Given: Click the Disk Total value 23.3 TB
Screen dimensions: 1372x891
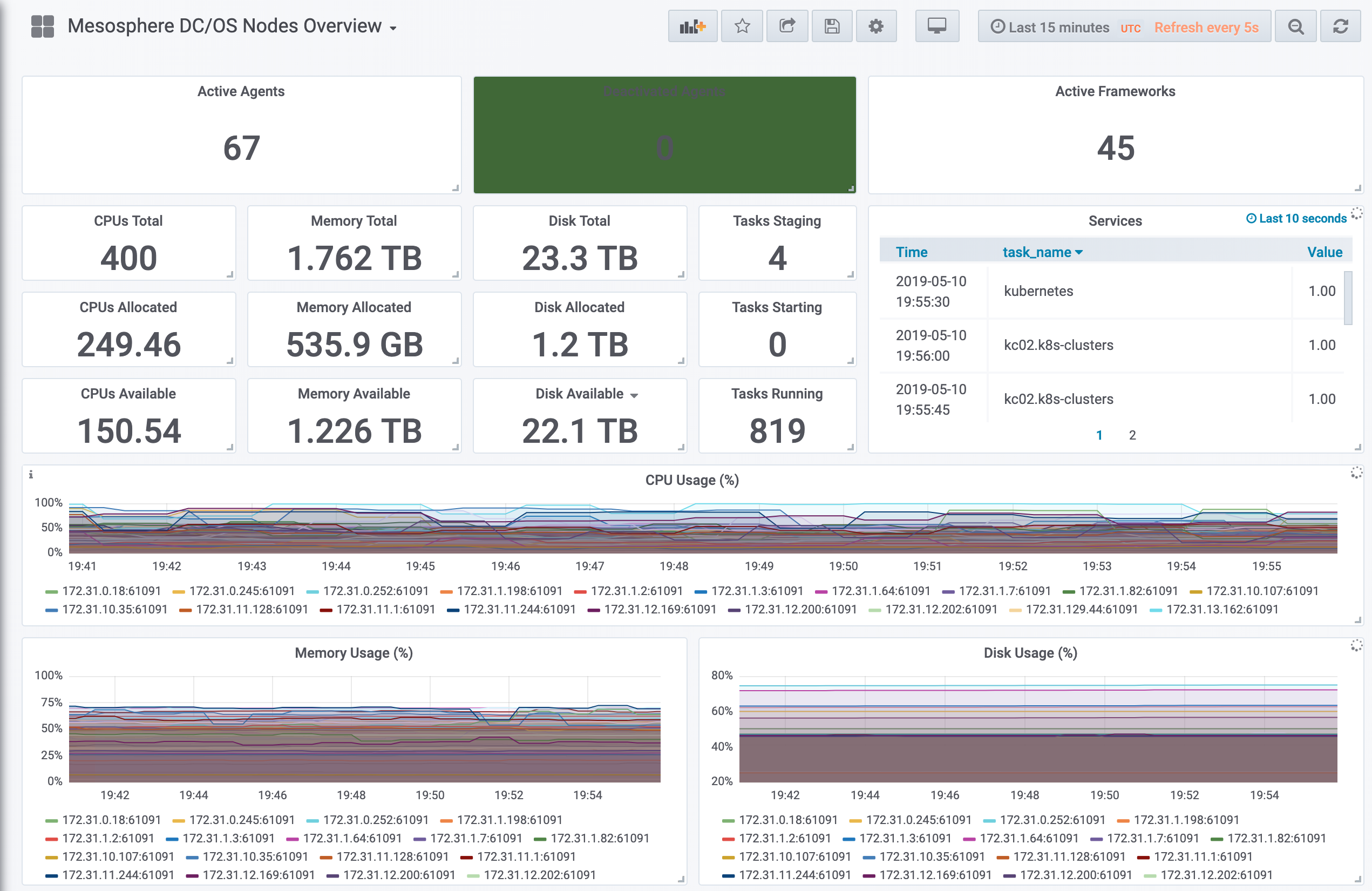Looking at the screenshot, I should [x=579, y=258].
